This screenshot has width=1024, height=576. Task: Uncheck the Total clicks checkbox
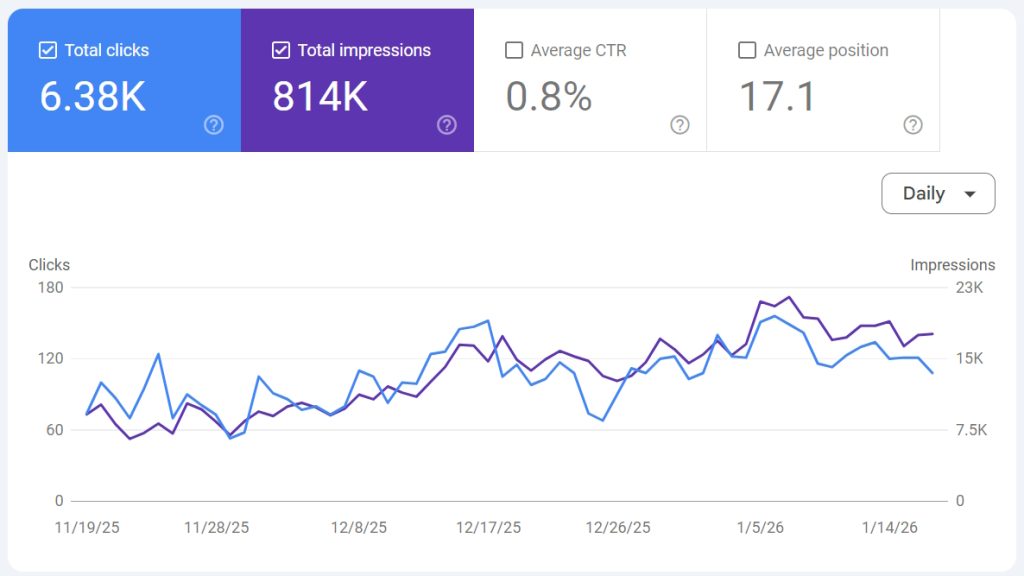[47, 50]
